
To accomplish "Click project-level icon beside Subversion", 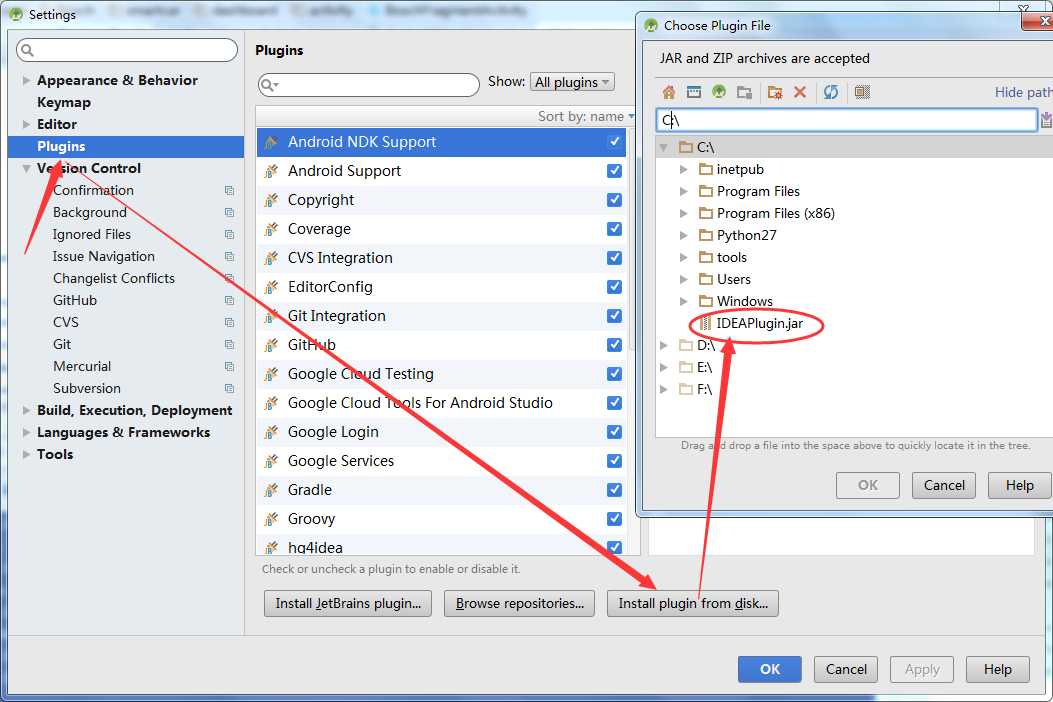I will (x=229, y=389).
